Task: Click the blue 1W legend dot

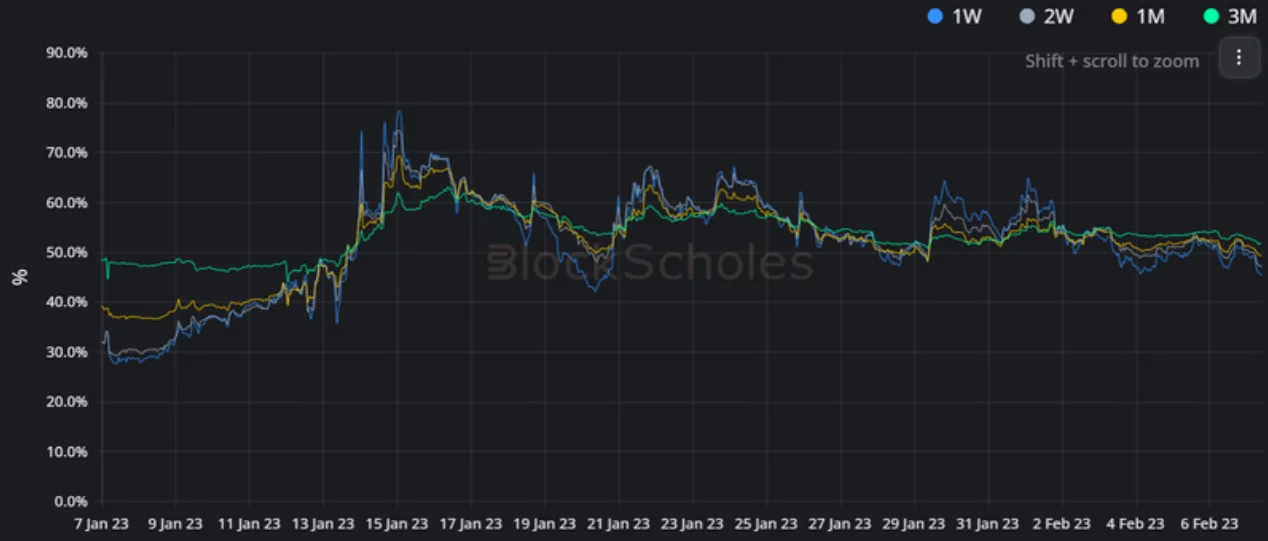Action: pyautogui.click(x=935, y=16)
